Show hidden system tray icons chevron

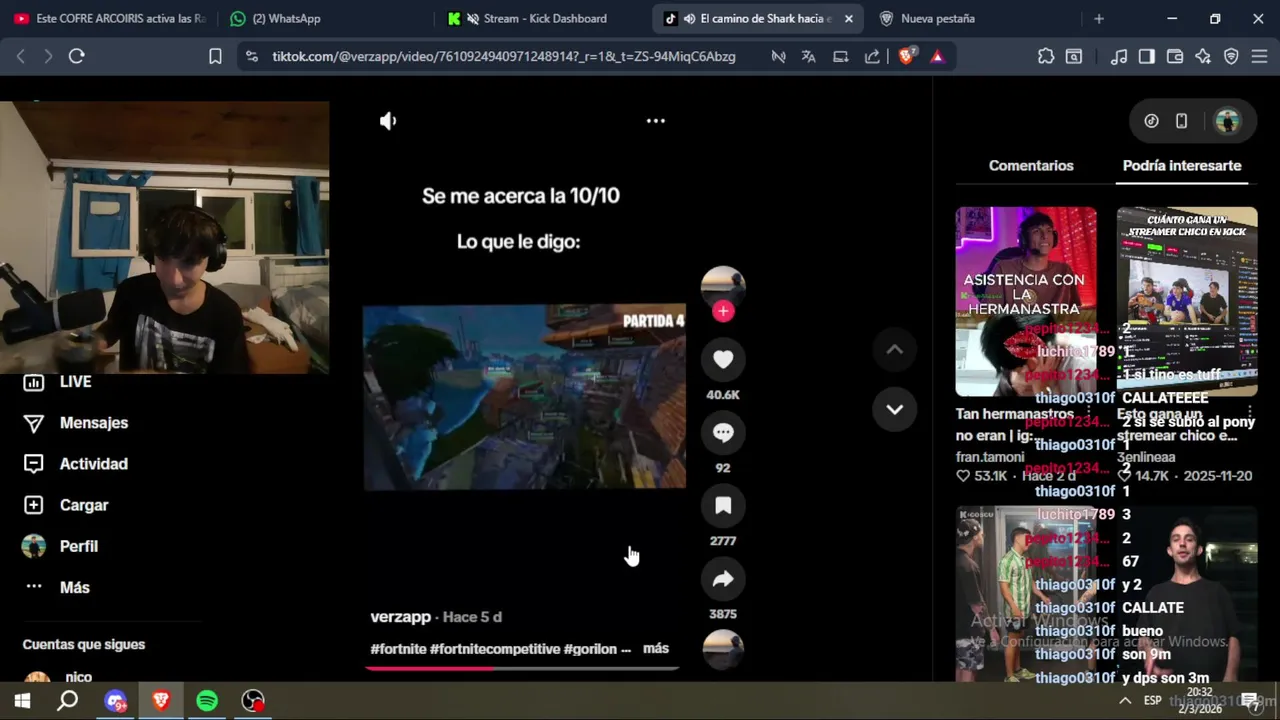point(1124,701)
